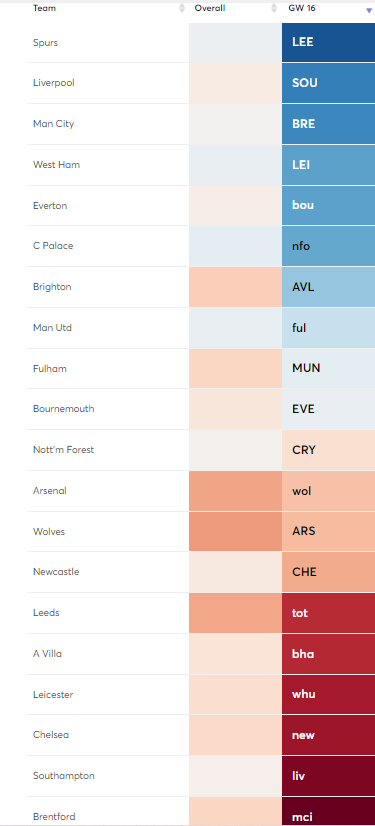Click the Nott'm Forest team name
This screenshot has width=375, height=826.
coord(63,450)
